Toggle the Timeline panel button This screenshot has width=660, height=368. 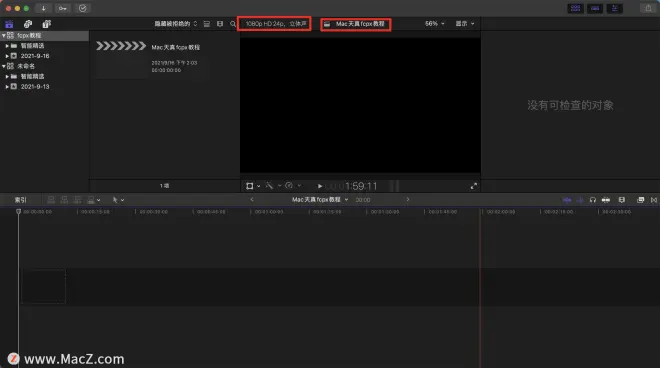[x=595, y=8]
